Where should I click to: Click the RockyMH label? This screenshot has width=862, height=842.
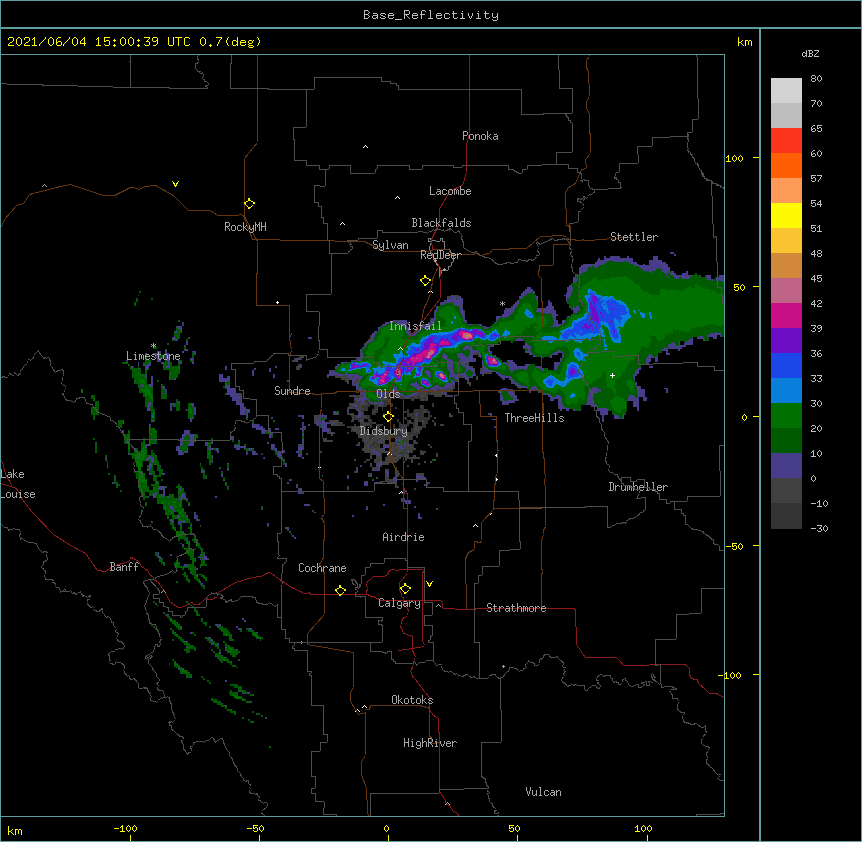click(x=245, y=227)
